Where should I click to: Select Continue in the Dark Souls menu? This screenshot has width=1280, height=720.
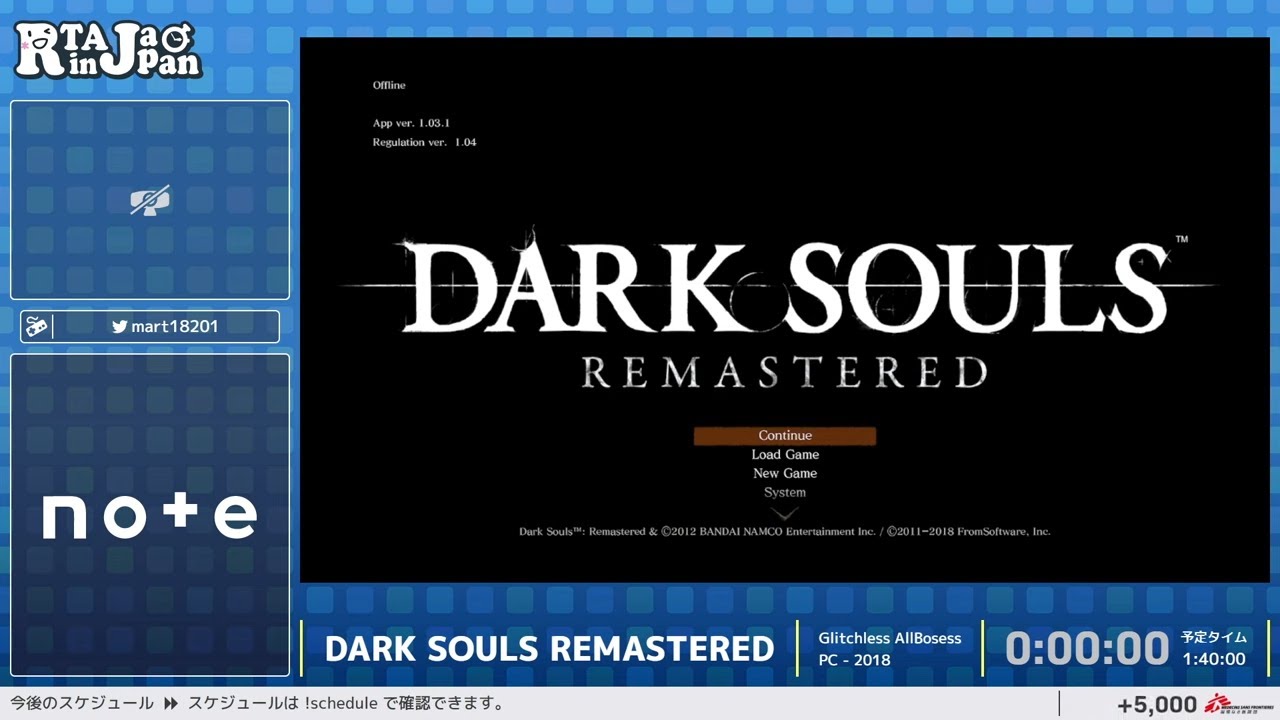[785, 436]
